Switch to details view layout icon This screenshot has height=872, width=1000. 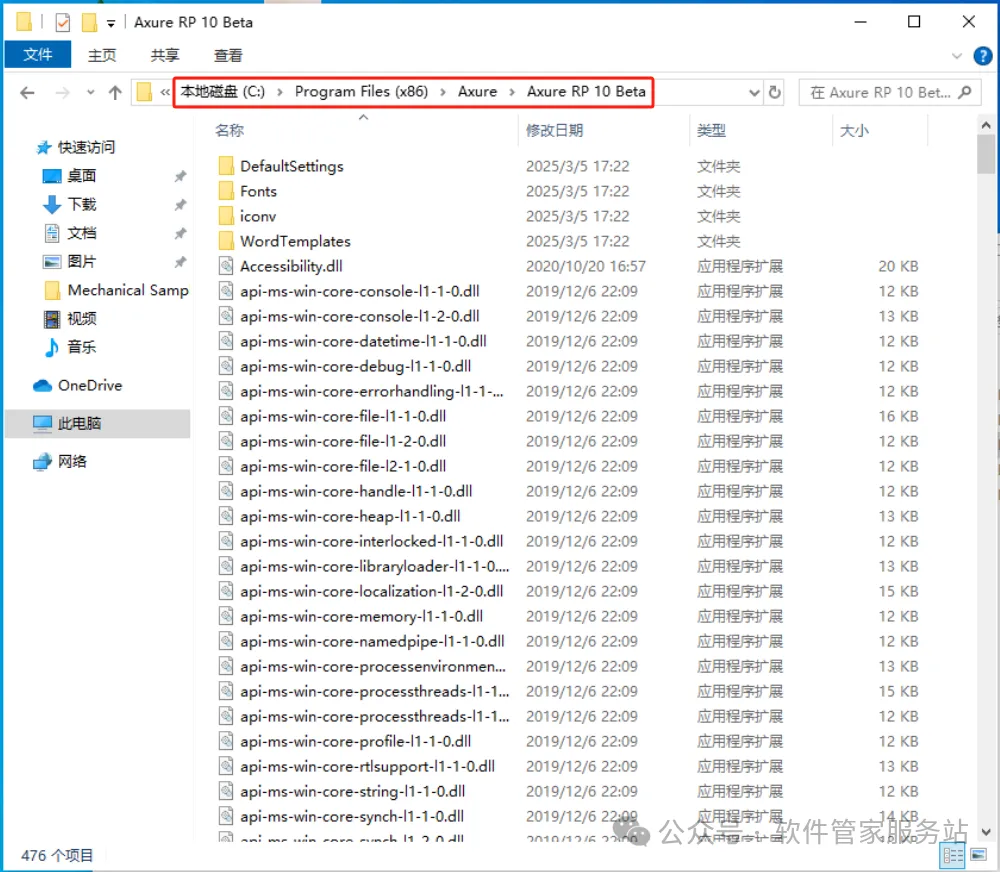click(x=953, y=855)
